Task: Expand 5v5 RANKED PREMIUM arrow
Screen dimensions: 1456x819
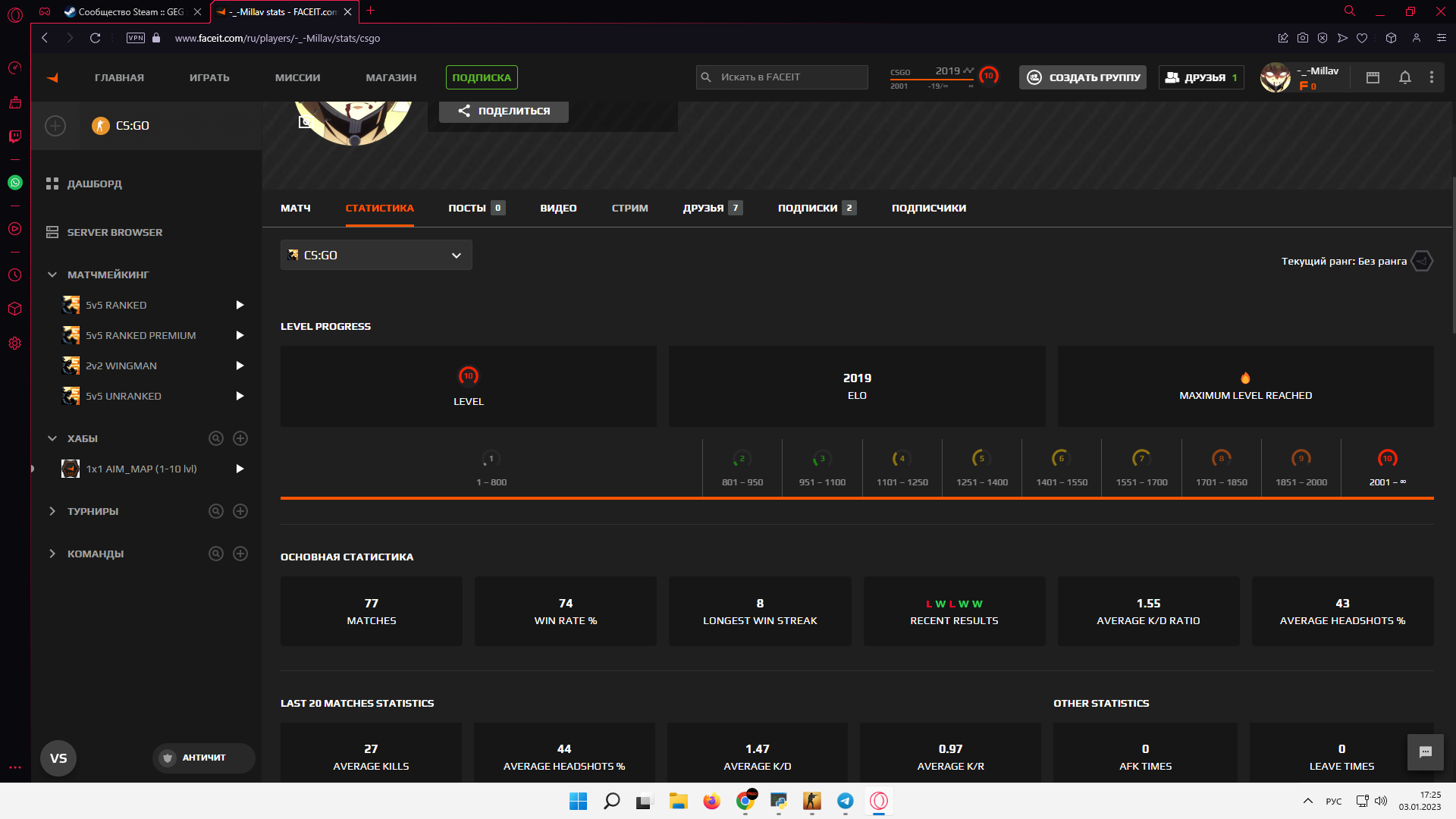Action: [240, 335]
